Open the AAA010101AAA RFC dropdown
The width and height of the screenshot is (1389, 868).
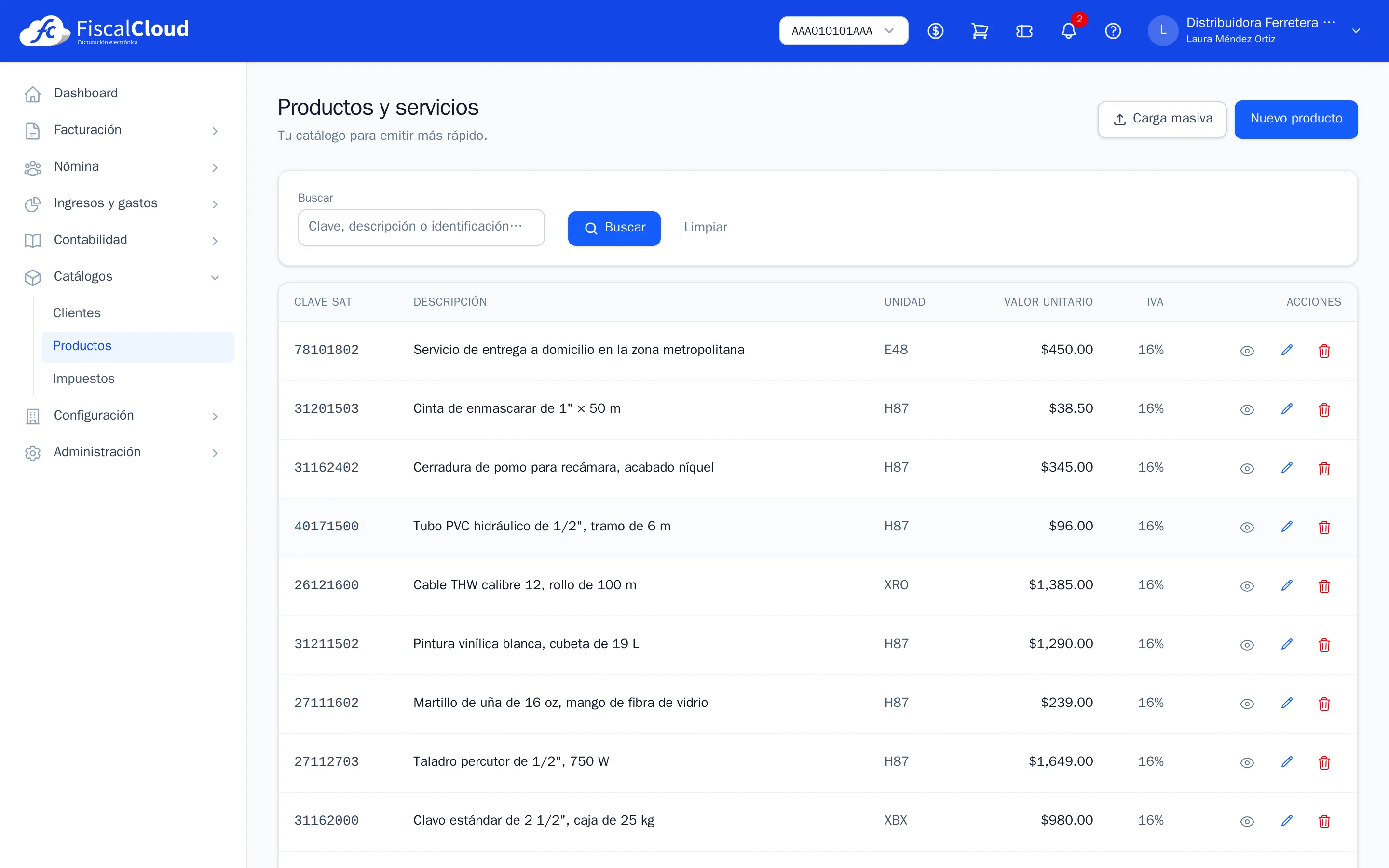tap(843, 31)
